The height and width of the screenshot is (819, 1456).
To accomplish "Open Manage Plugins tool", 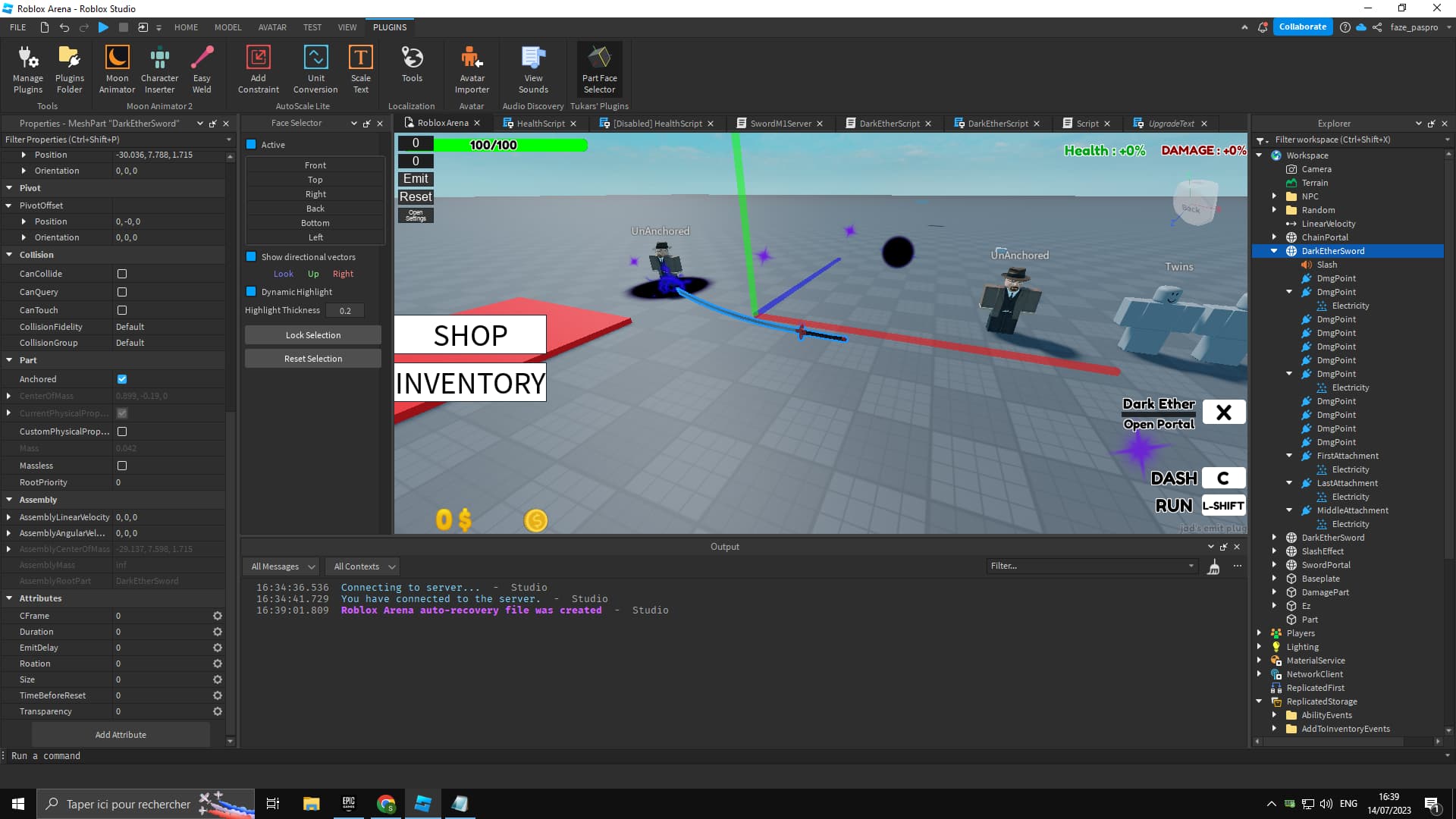I will (28, 69).
